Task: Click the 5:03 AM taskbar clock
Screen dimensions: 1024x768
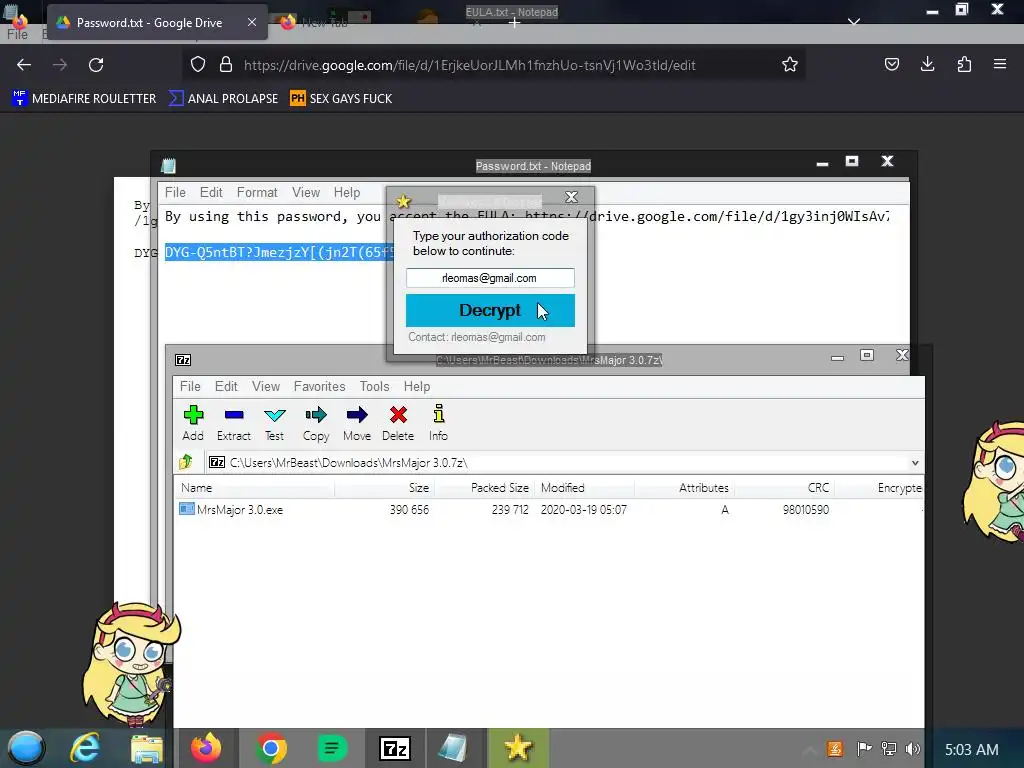Action: click(971, 749)
